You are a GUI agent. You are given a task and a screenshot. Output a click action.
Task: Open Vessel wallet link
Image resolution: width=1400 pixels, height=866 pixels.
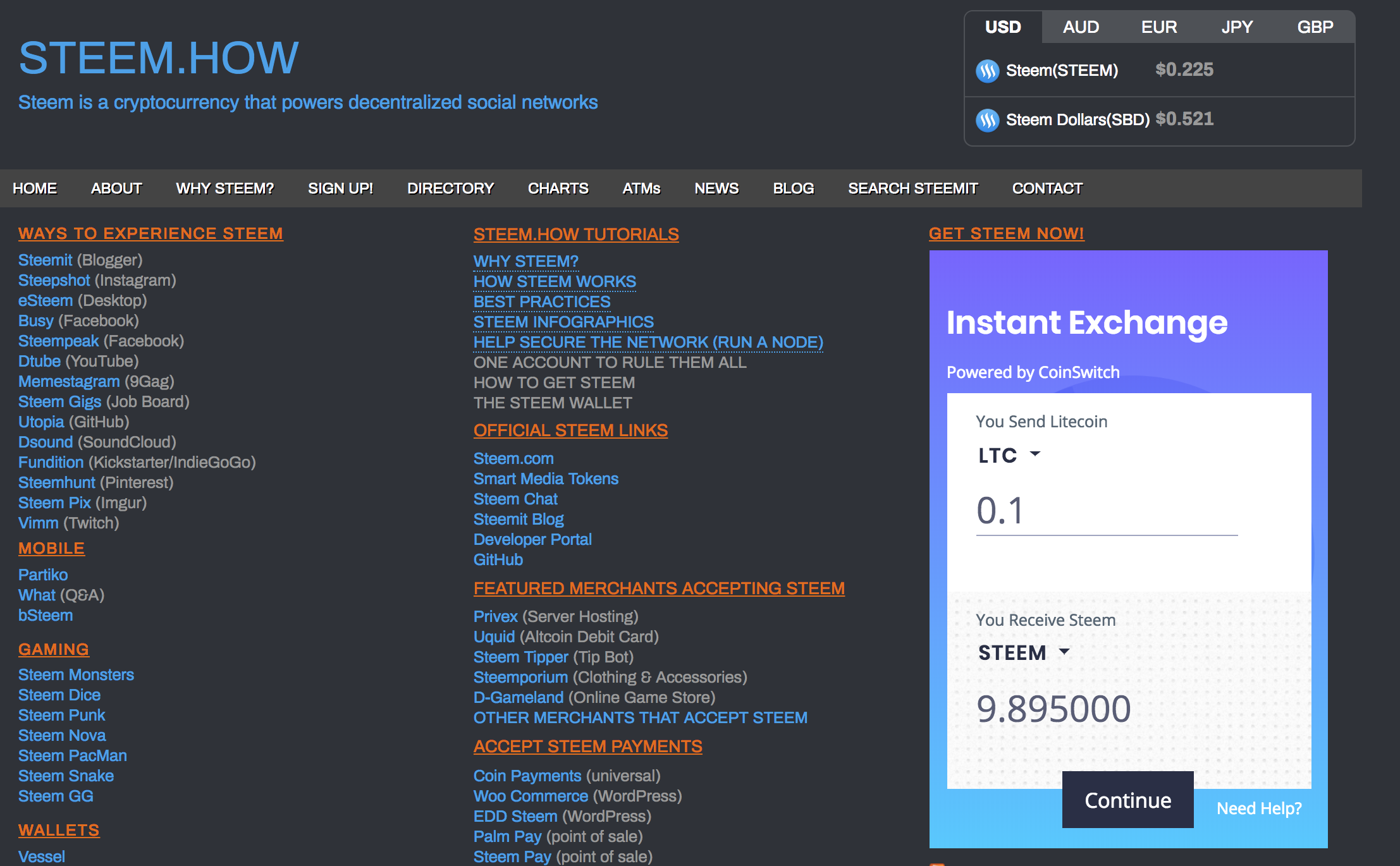42,857
